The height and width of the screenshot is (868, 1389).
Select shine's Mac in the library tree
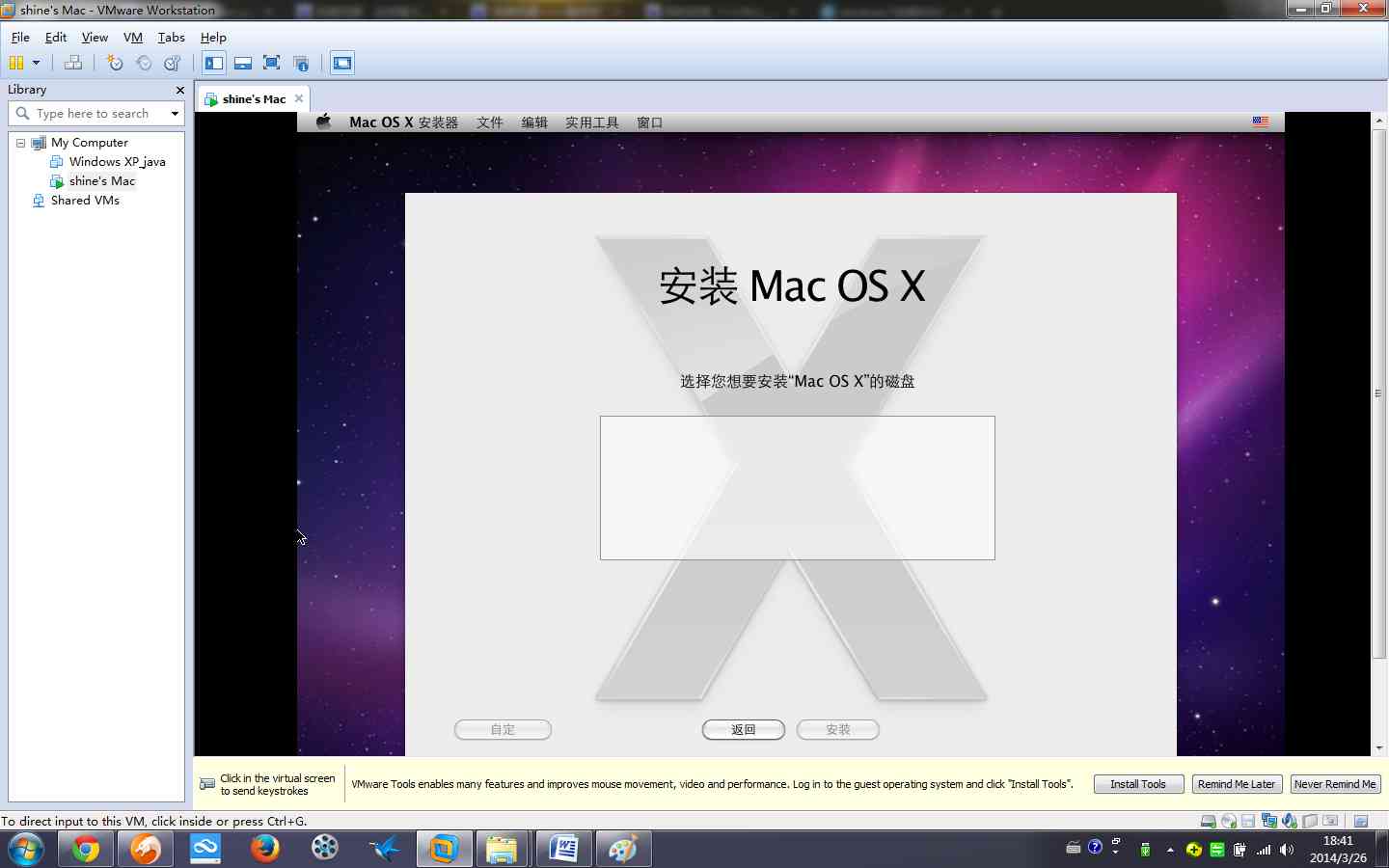coord(101,181)
